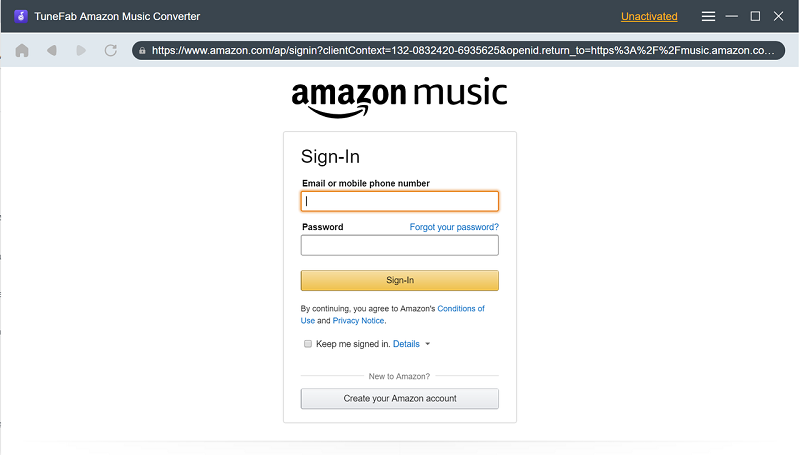Click the URL address bar

(460, 50)
